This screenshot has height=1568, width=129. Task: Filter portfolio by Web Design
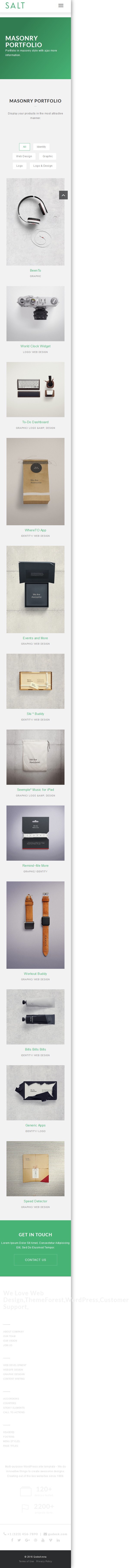tap(24, 156)
